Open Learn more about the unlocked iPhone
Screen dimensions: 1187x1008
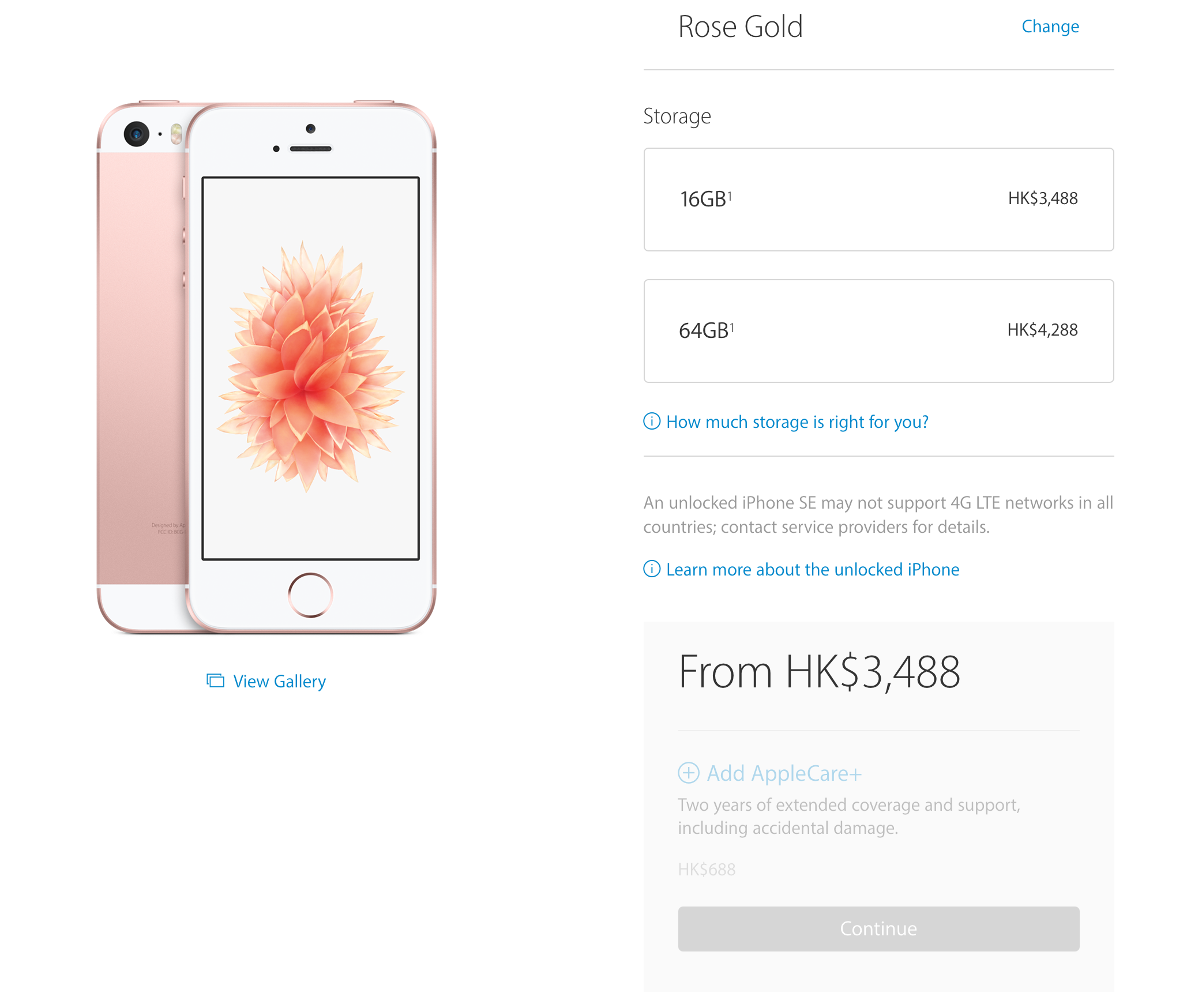click(813, 570)
